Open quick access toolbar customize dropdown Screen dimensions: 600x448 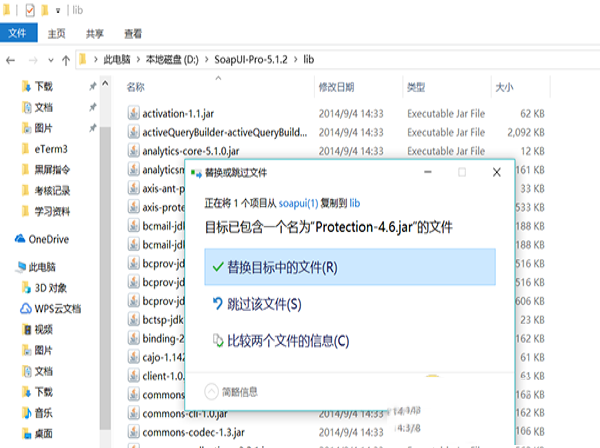click(58, 11)
